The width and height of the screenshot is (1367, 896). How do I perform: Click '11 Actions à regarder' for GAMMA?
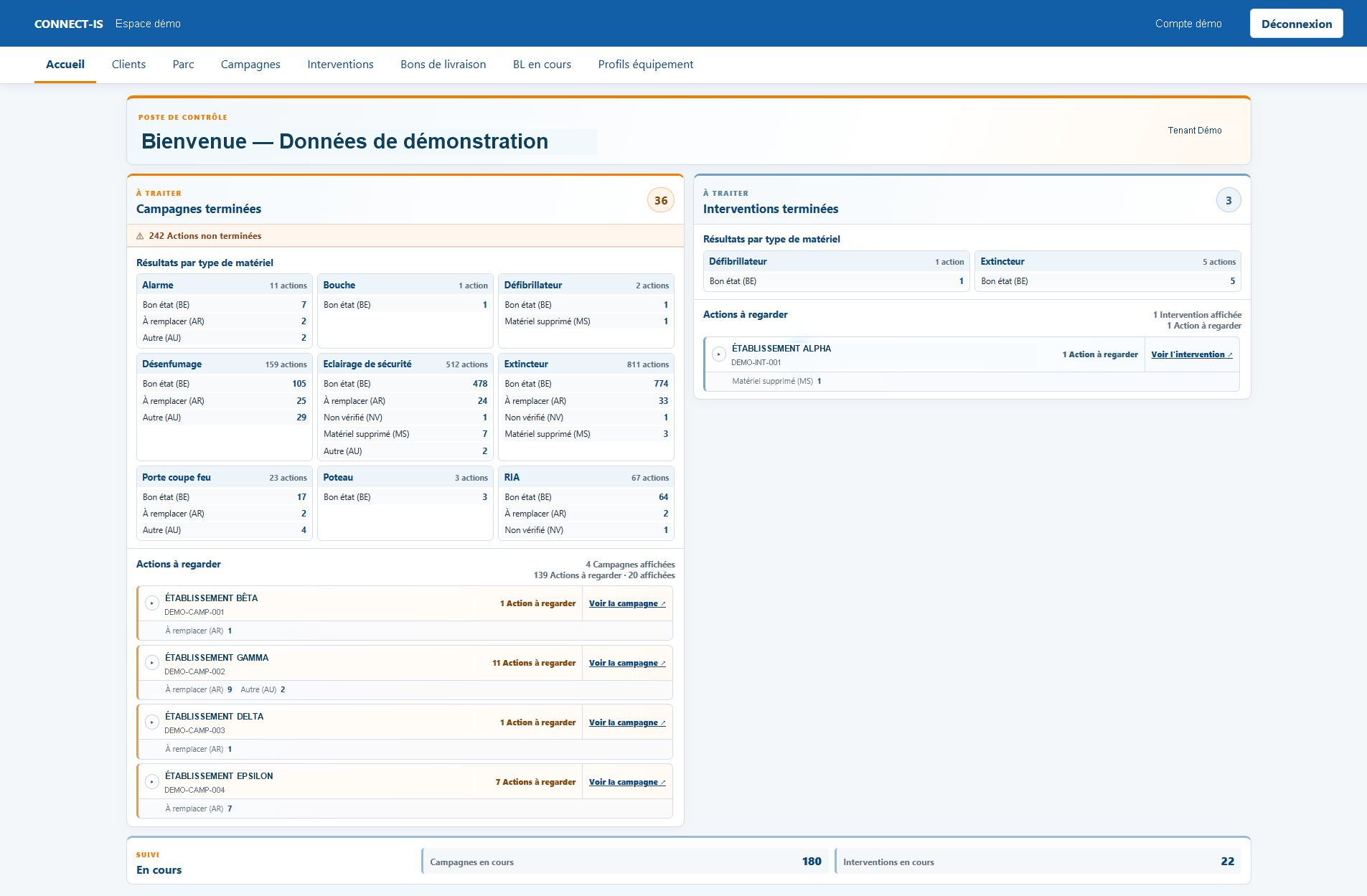534,663
